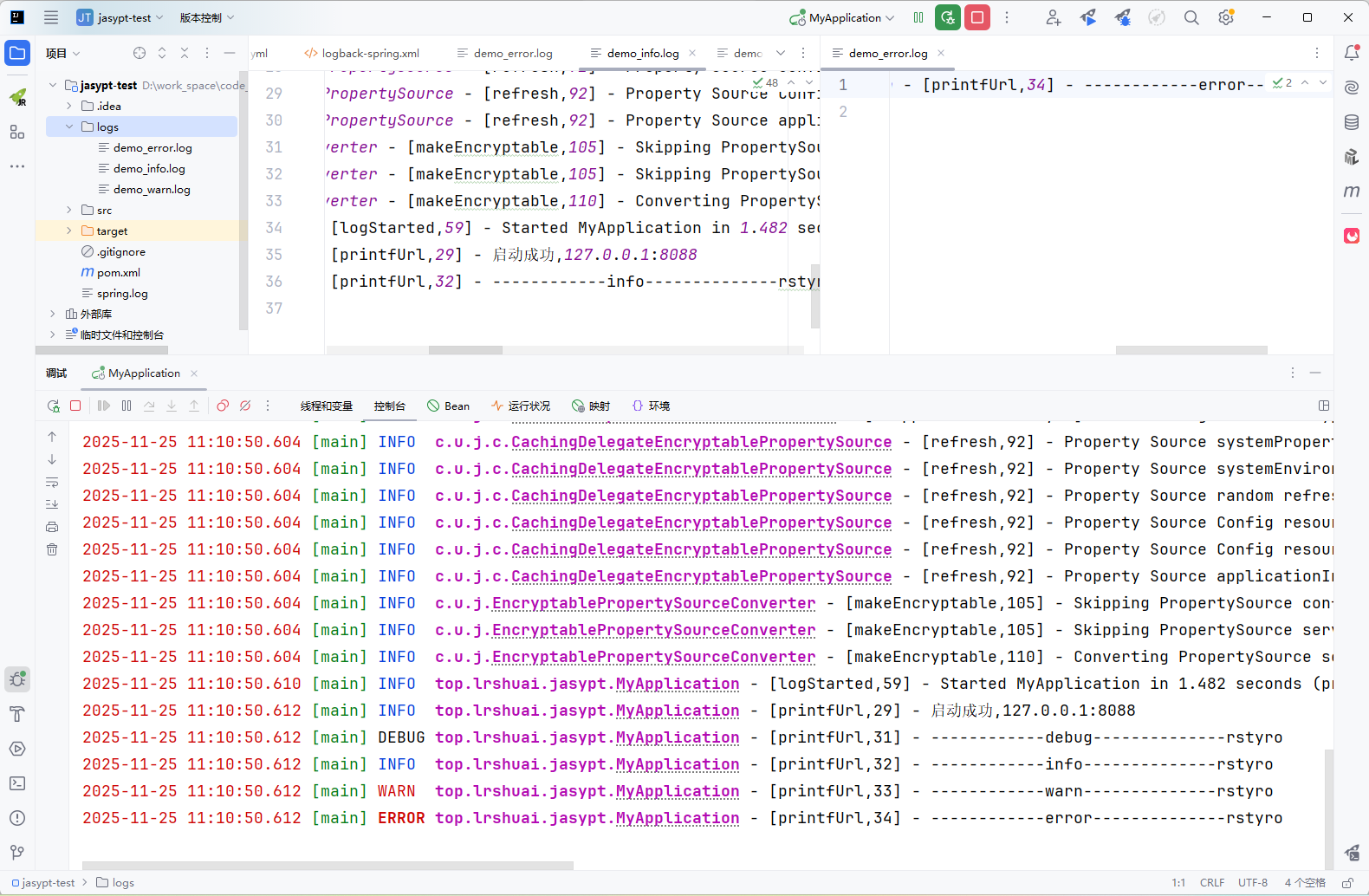Viewport: 1369px width, 896px height.
Task: Switch to the Bean tab in debugger
Action: (449, 406)
